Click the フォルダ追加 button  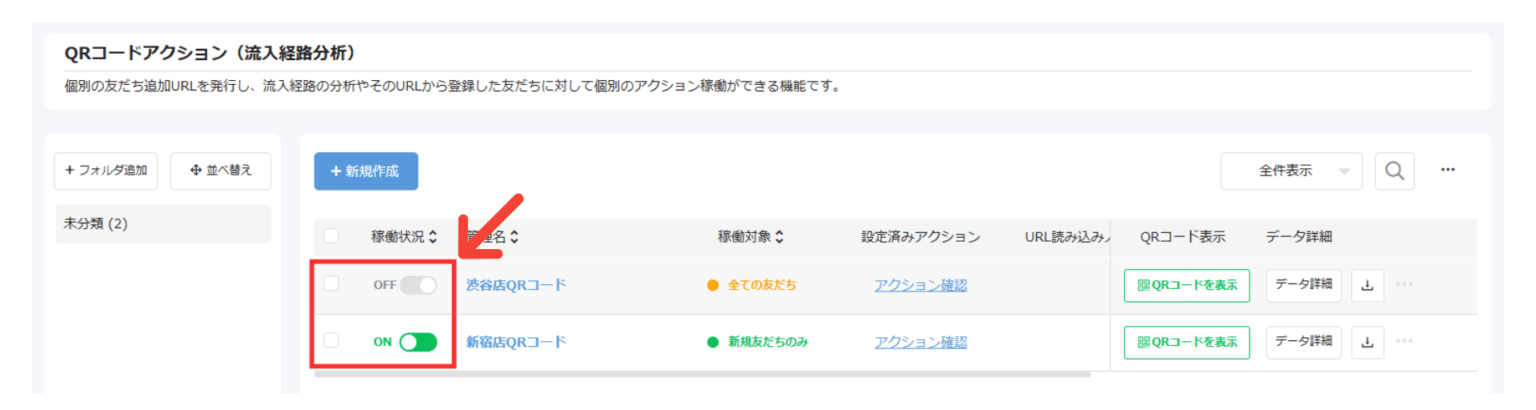pos(106,171)
